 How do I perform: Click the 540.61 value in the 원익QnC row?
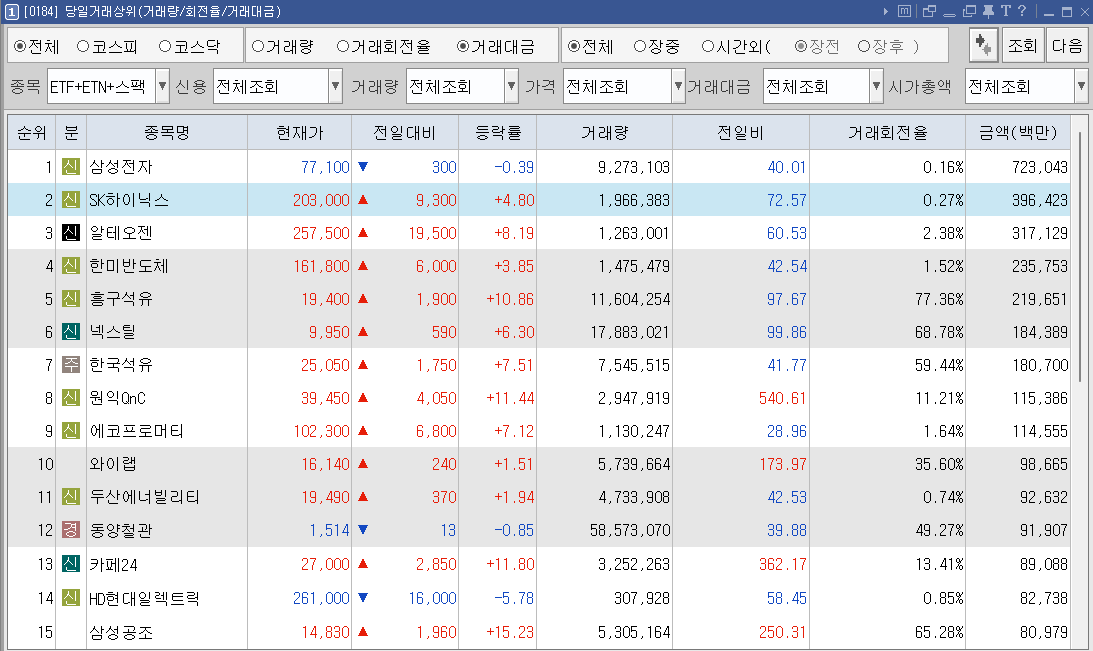click(x=782, y=398)
